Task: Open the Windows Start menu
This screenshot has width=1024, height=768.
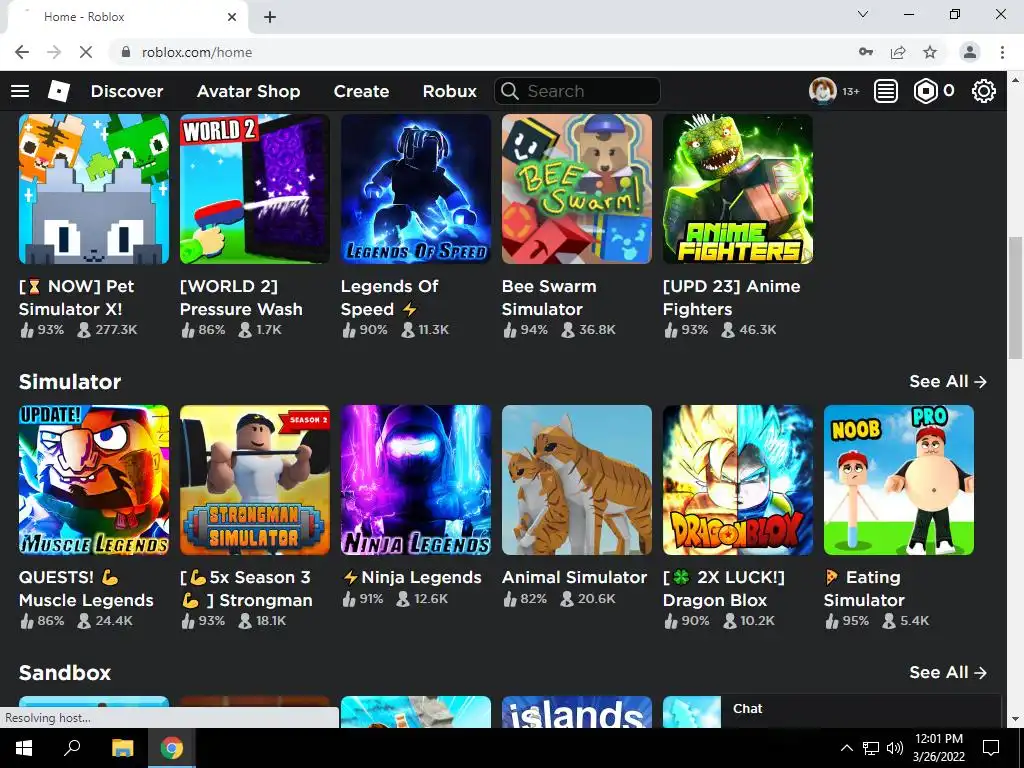Action: (x=24, y=748)
